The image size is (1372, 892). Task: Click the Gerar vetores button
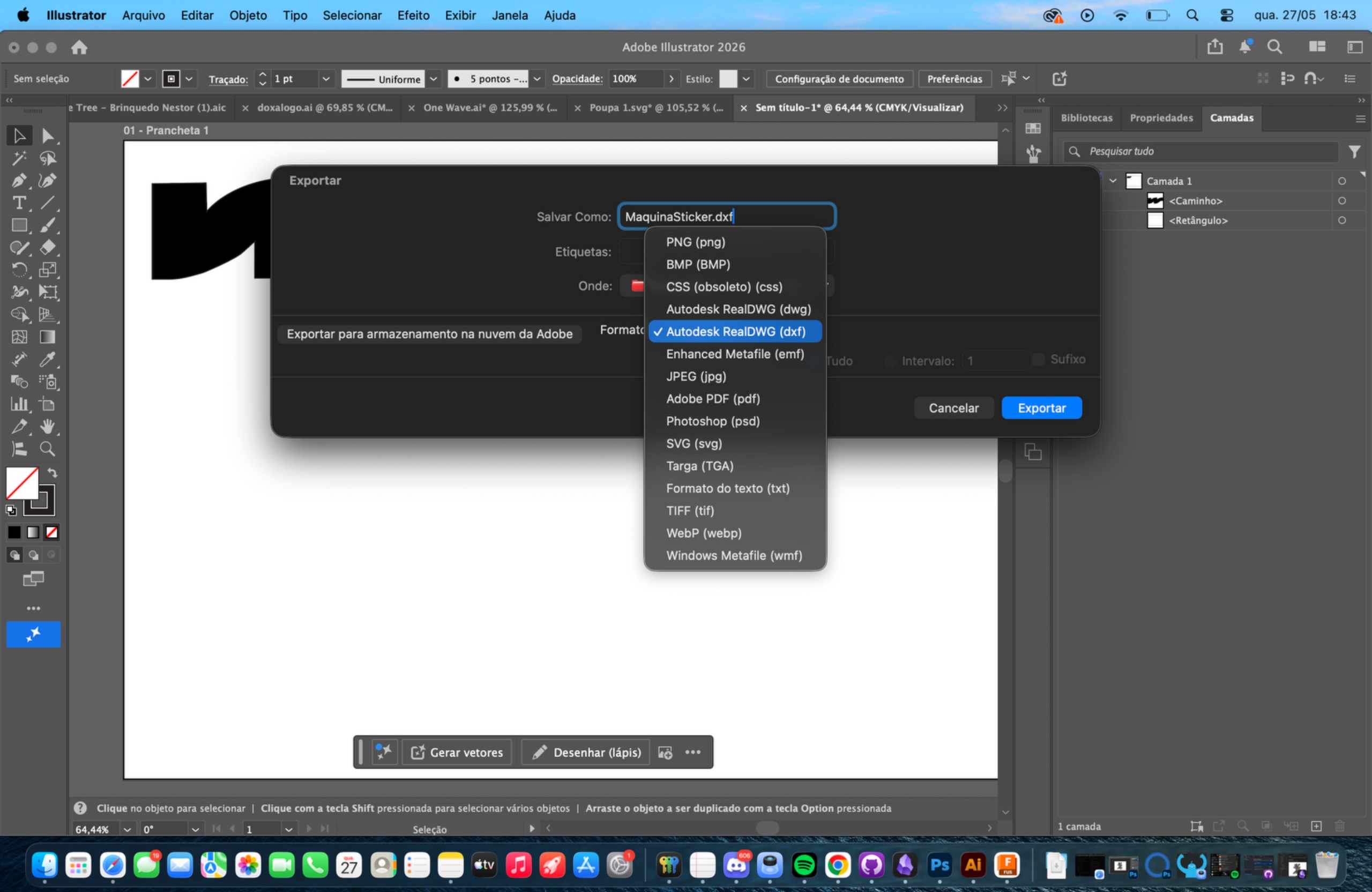coord(457,752)
